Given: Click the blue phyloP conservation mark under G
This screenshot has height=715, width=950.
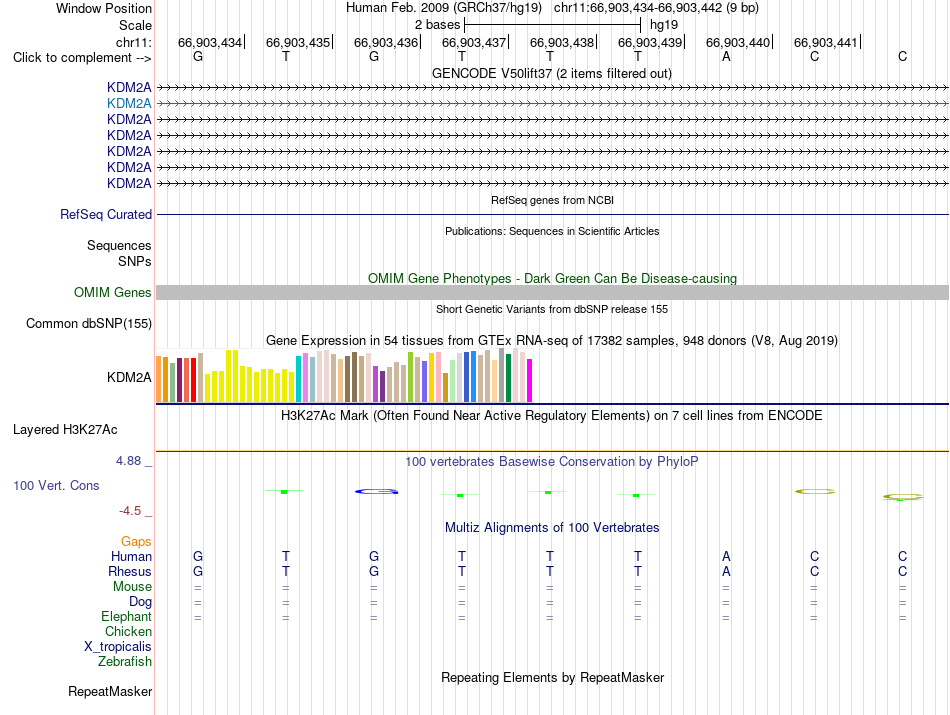Looking at the screenshot, I should click(376, 491).
